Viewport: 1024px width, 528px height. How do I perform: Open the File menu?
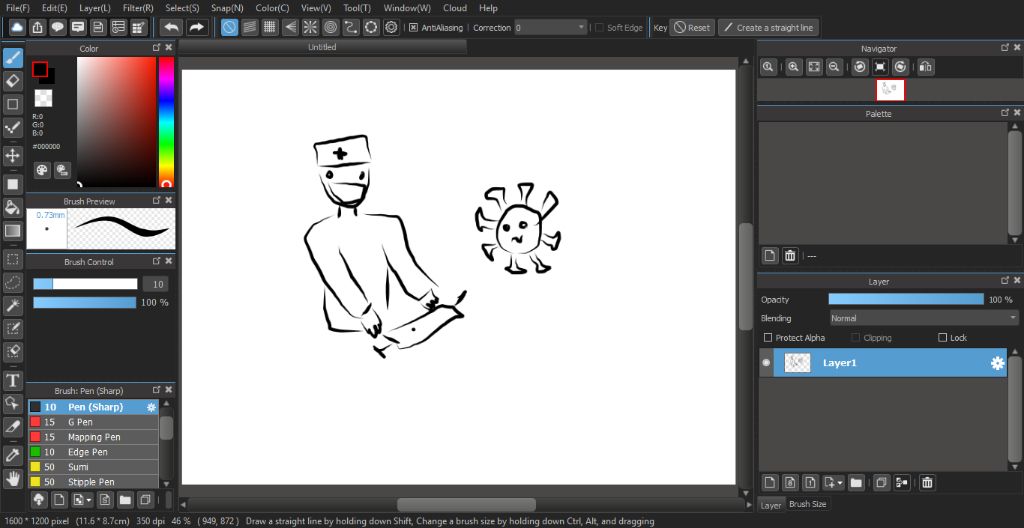pos(18,8)
